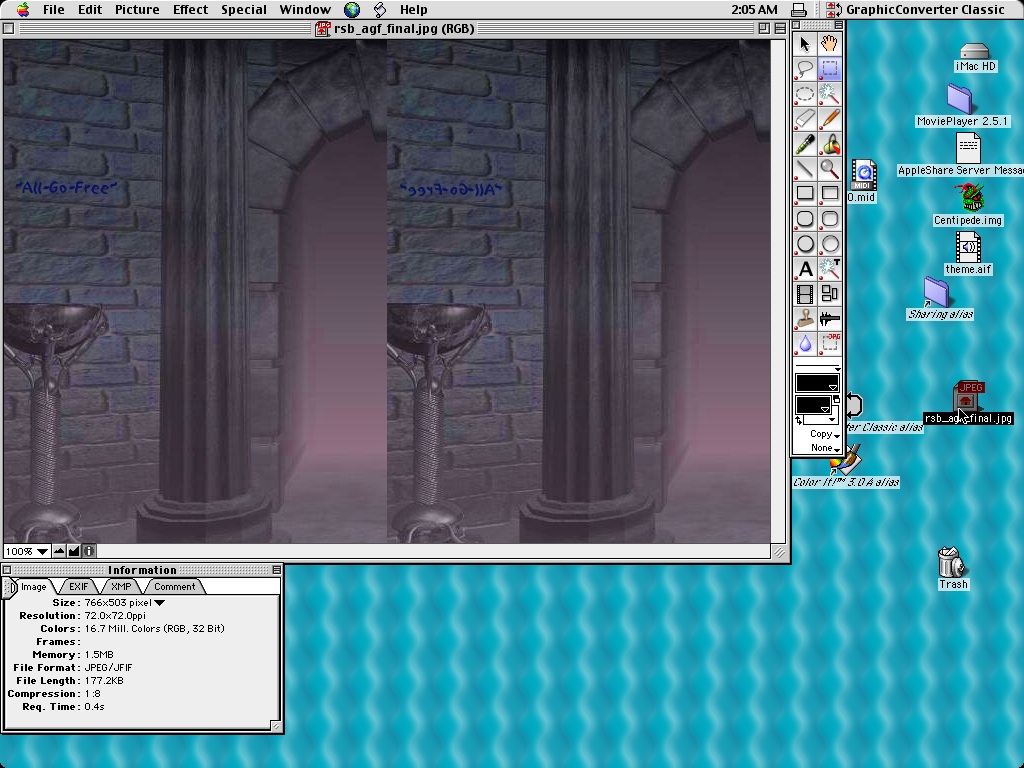Click the zoom in large mountain button
Viewport: 1024px width, 768px height.
coord(74,551)
